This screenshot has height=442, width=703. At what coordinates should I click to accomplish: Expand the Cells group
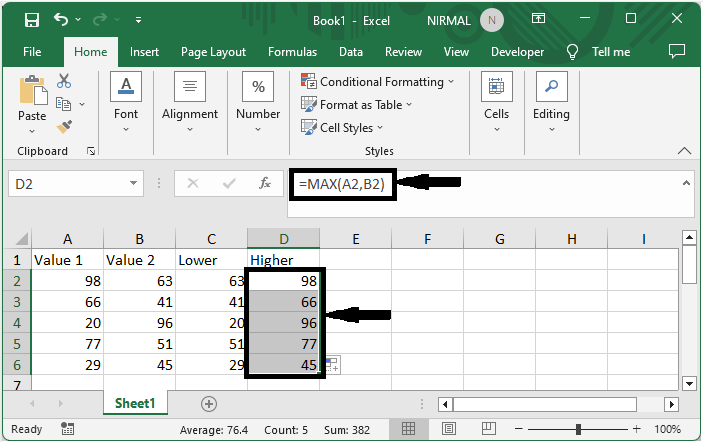(496, 102)
